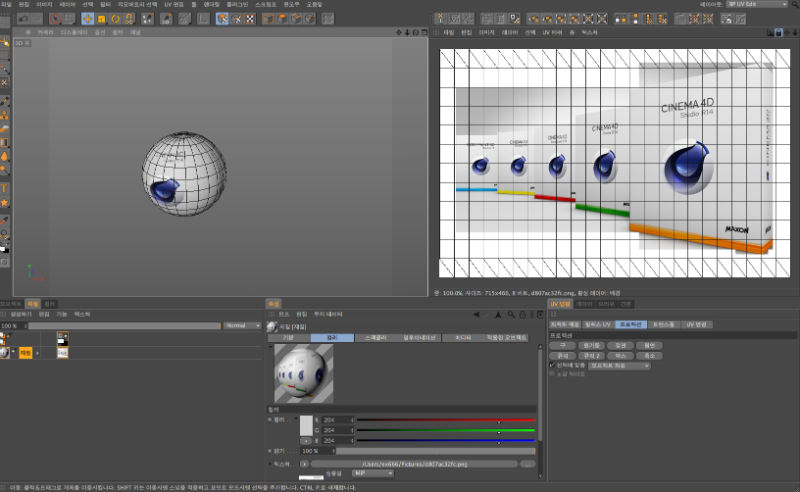Click the first projection type button (sphere)
Screen dimensions: 800x492
click(x=563, y=346)
